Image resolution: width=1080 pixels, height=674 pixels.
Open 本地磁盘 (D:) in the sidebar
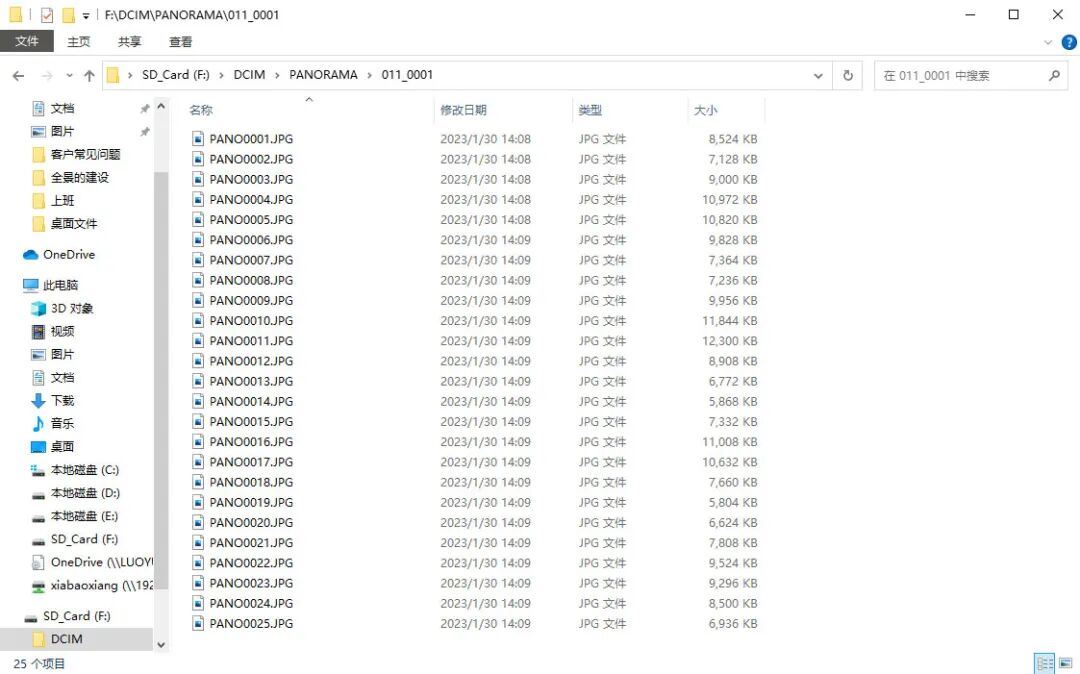[85, 493]
